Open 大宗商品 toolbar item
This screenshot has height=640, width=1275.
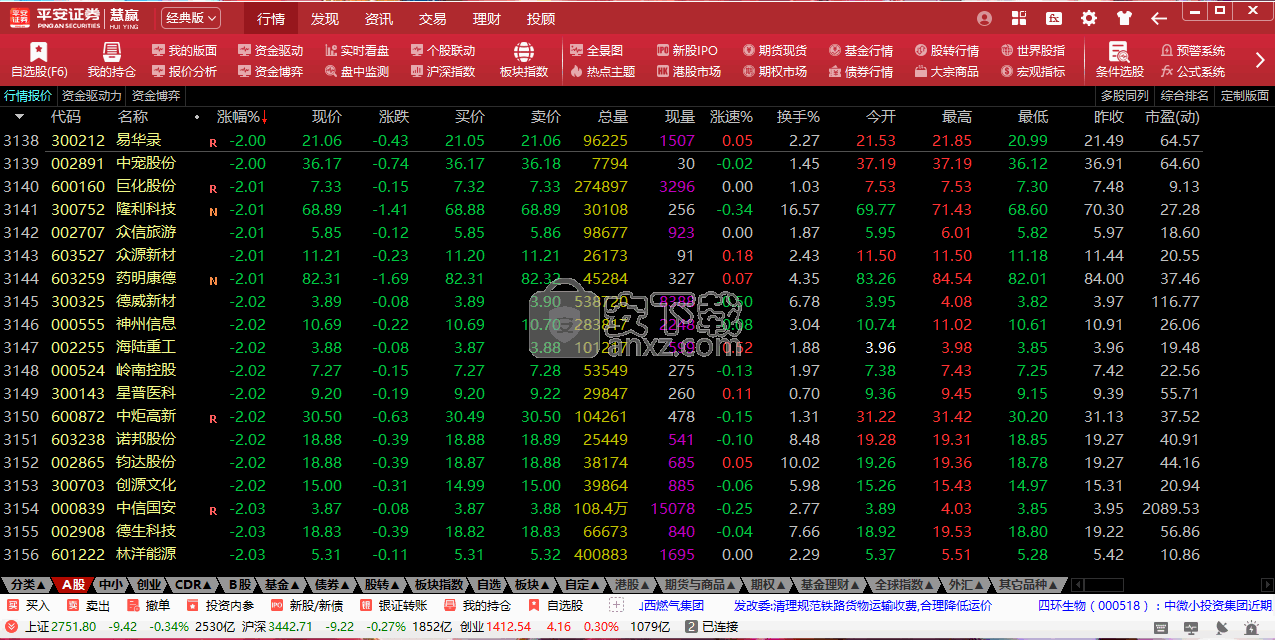tap(946, 71)
